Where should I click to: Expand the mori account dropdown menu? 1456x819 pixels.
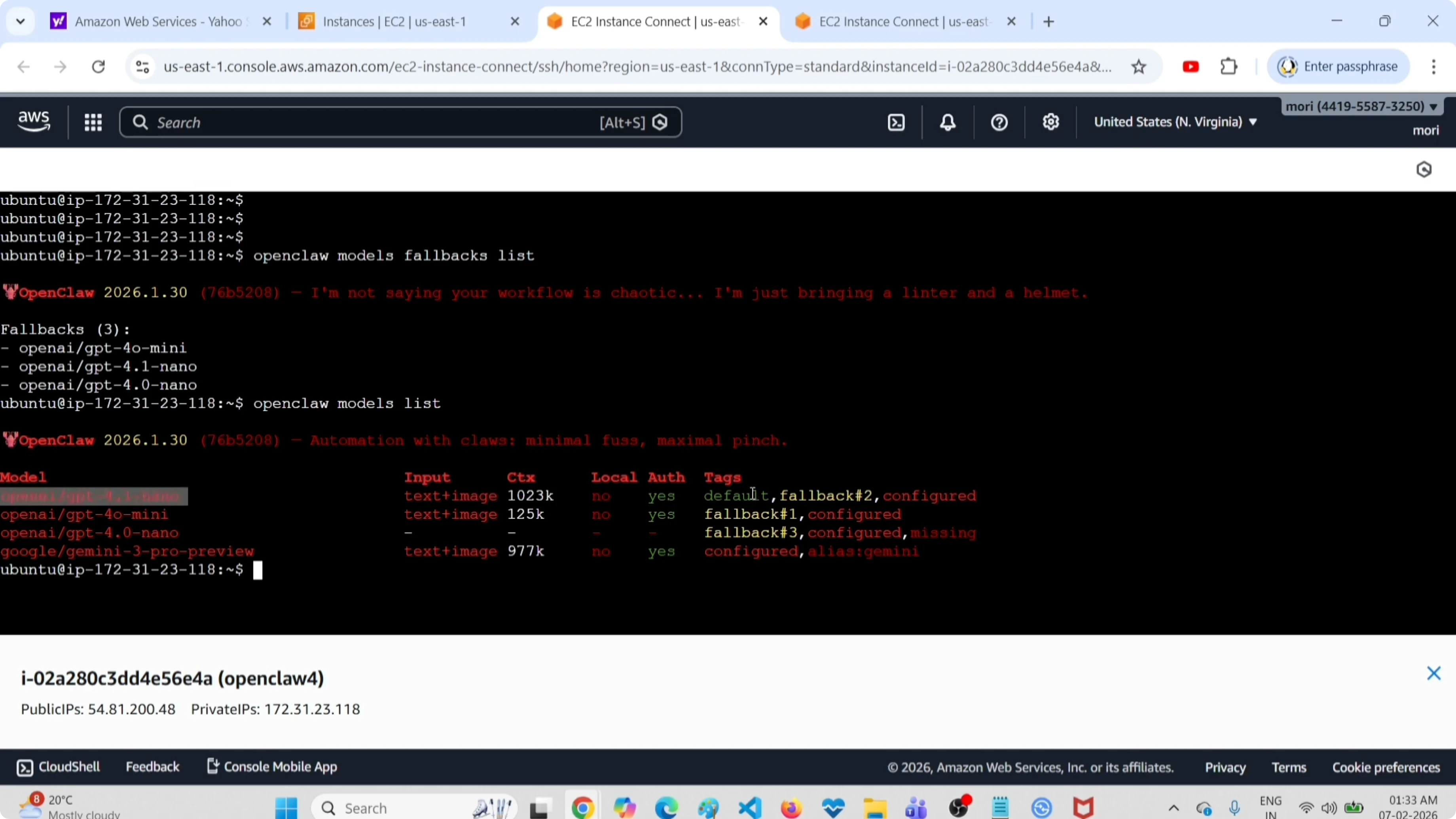[1361, 106]
